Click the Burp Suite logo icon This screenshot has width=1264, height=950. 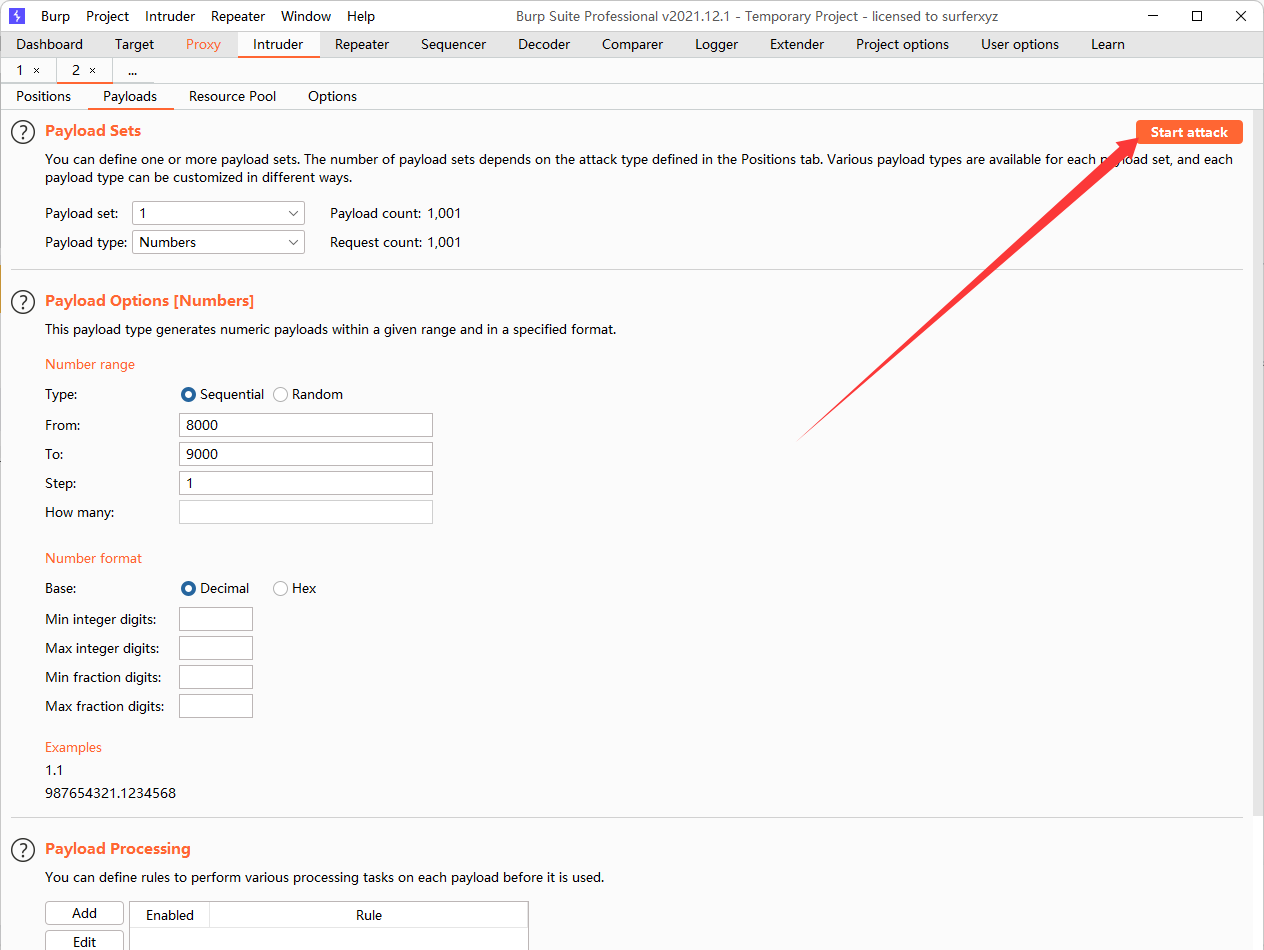17,16
